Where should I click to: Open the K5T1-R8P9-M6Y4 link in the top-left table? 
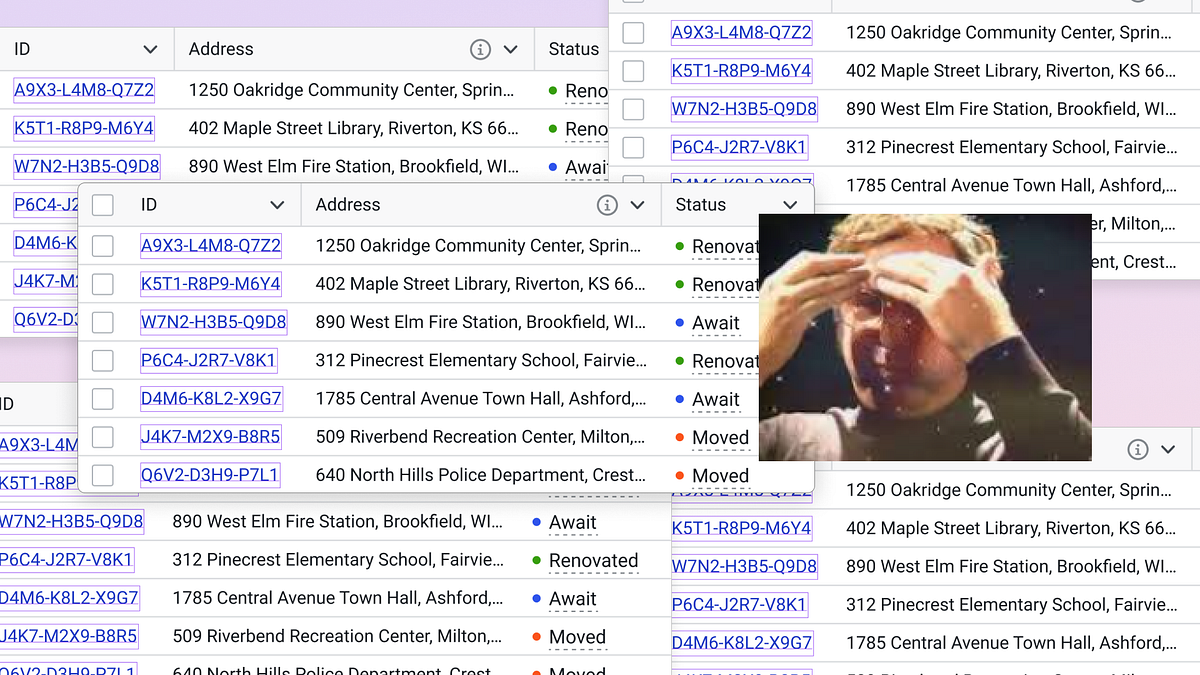(84, 128)
